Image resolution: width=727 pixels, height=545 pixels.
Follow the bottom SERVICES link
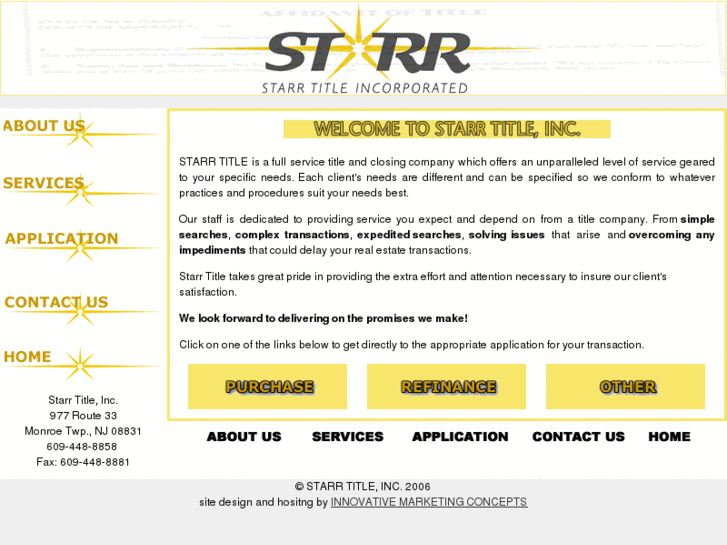point(348,436)
